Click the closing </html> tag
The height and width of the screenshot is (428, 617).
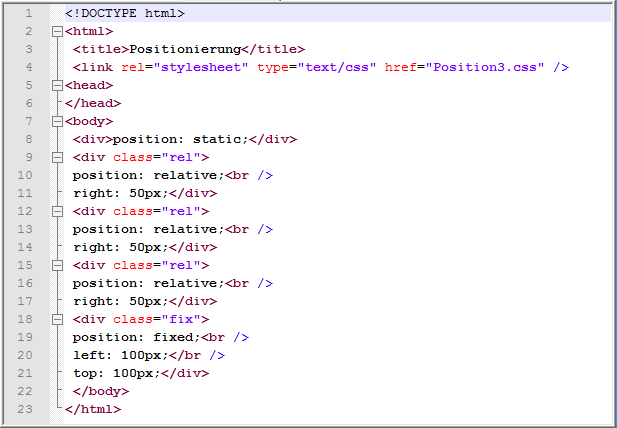pyautogui.click(x=93, y=410)
